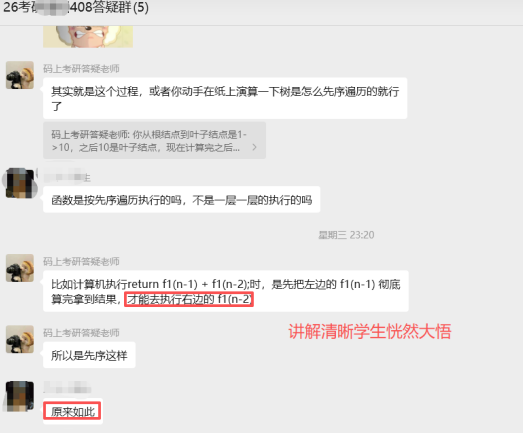Viewport: 523px width, 433px height.
Task: Click teacher avatar beside the return f1(n-1) message
Action: click(x=20, y=268)
